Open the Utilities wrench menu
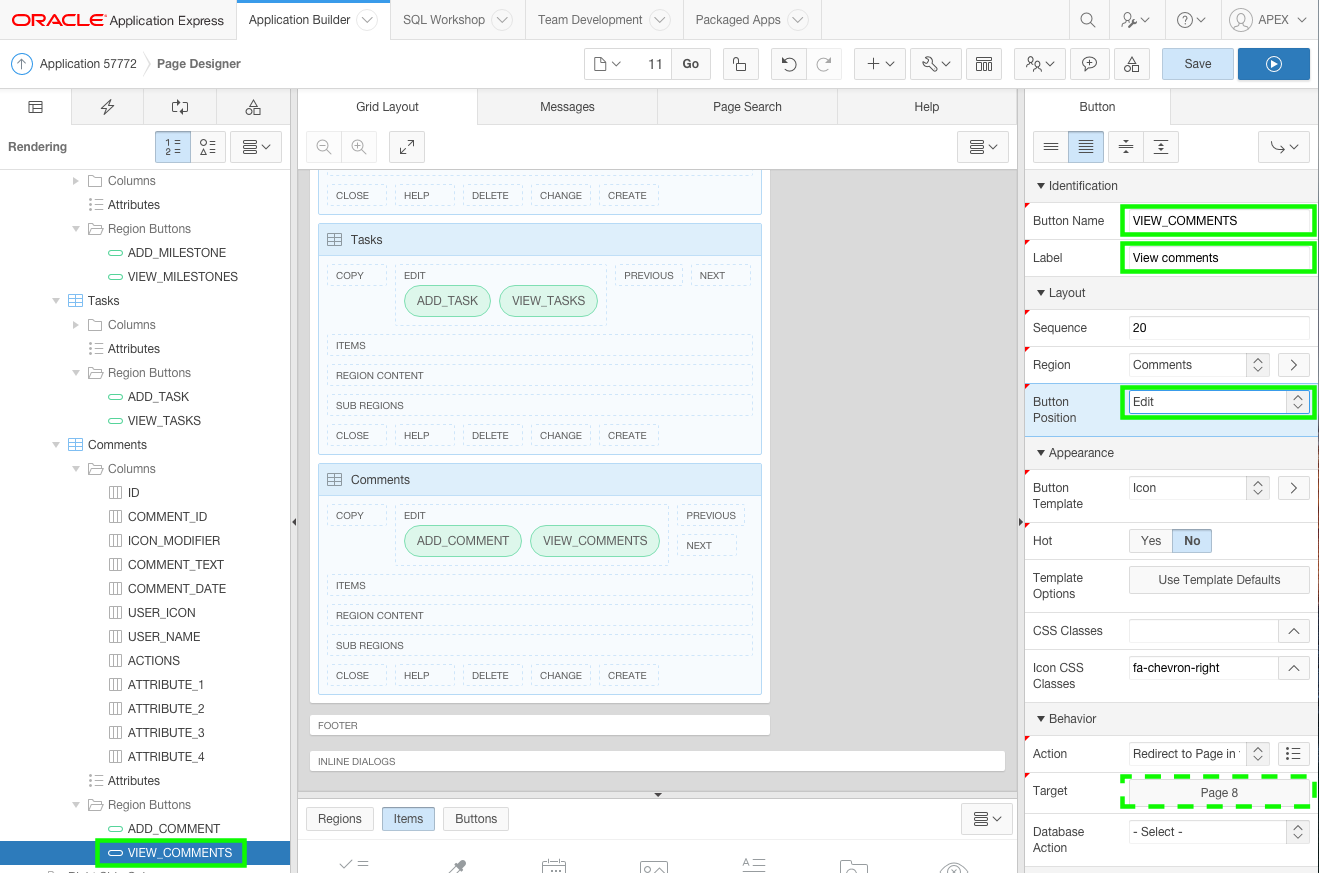 coord(936,64)
